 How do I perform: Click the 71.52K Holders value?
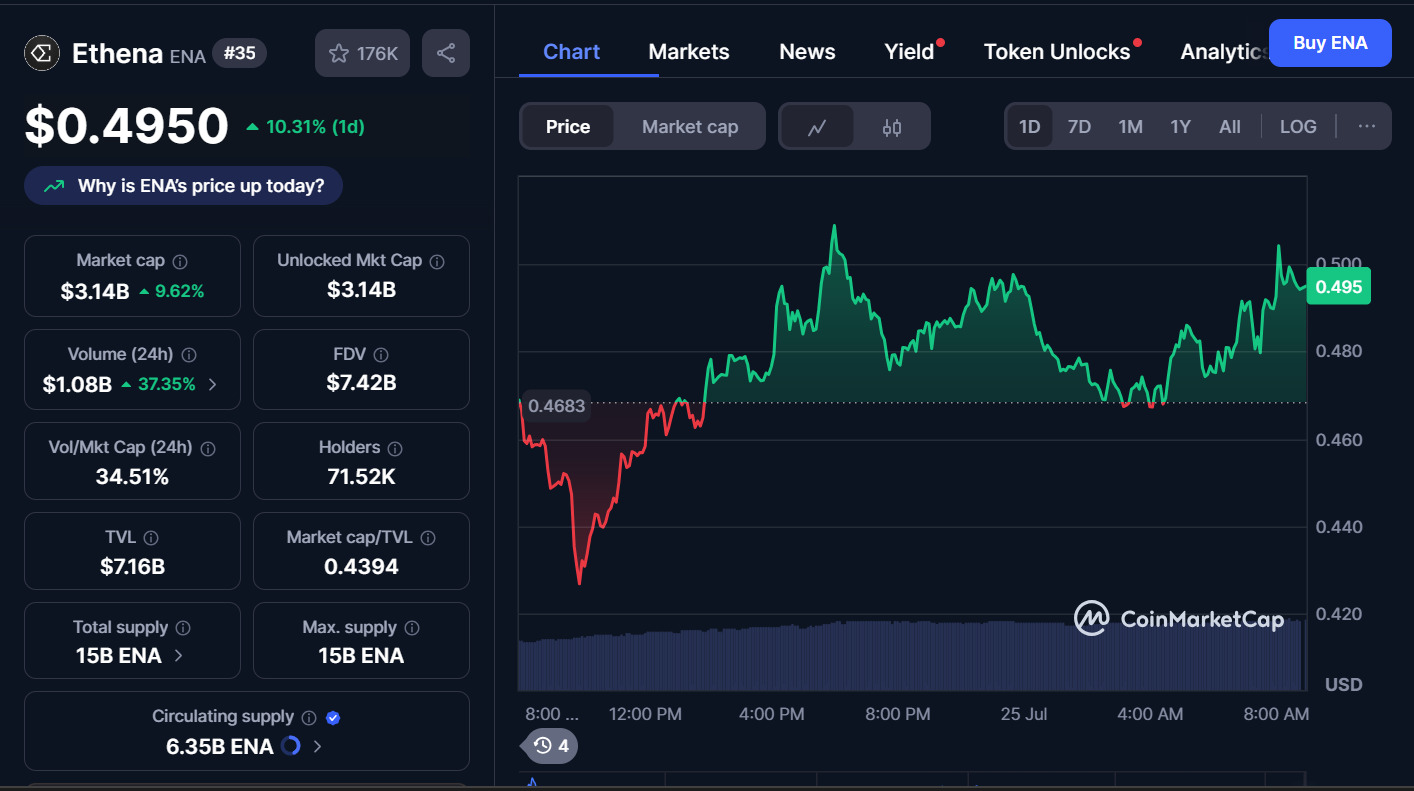[361, 477]
